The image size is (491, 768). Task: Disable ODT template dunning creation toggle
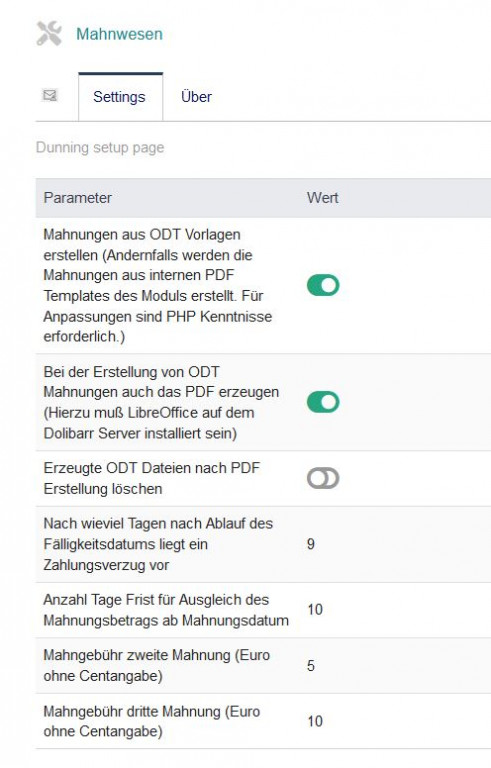pyautogui.click(x=323, y=285)
